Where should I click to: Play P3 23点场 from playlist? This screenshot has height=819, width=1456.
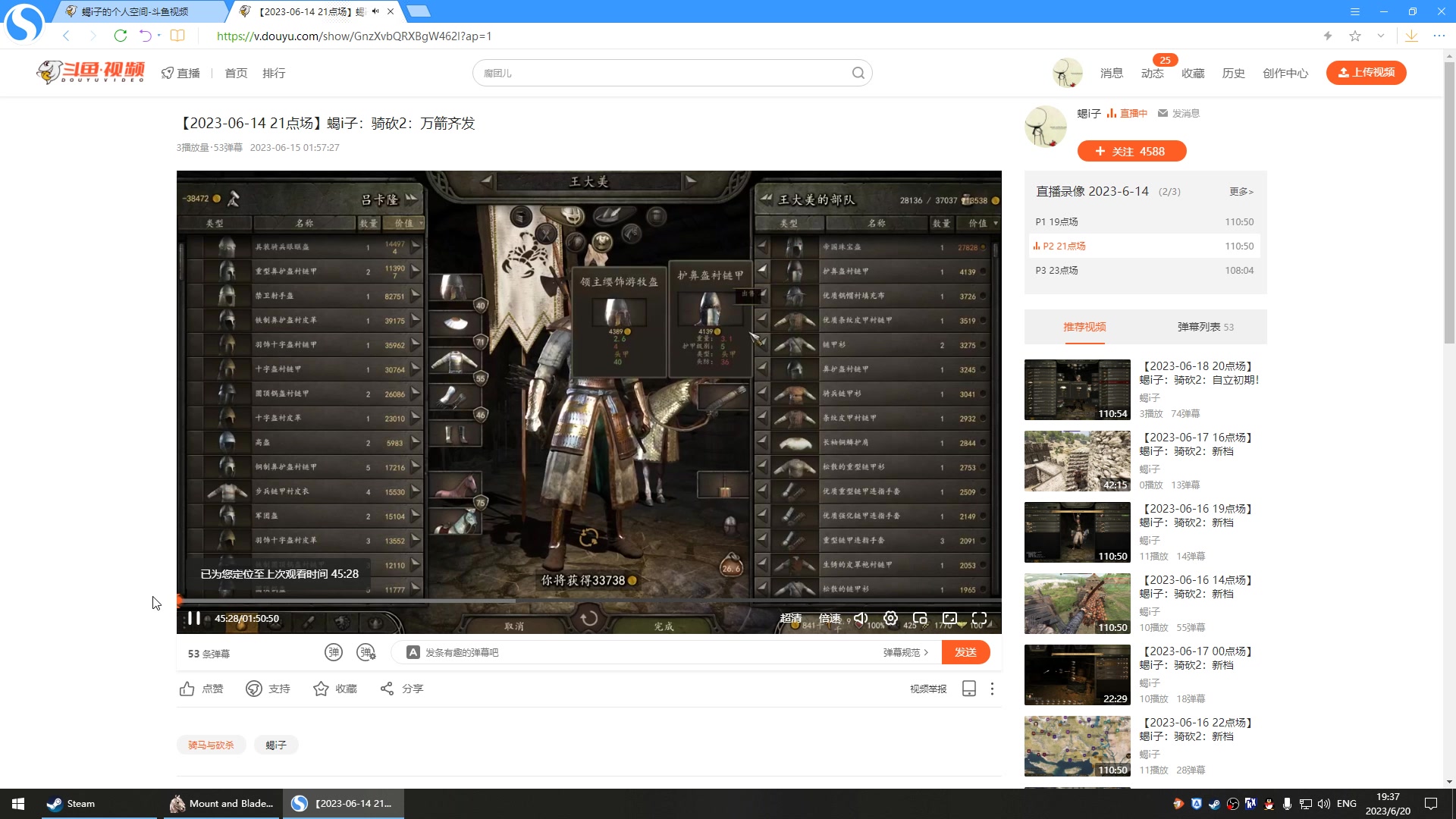click(x=1144, y=270)
